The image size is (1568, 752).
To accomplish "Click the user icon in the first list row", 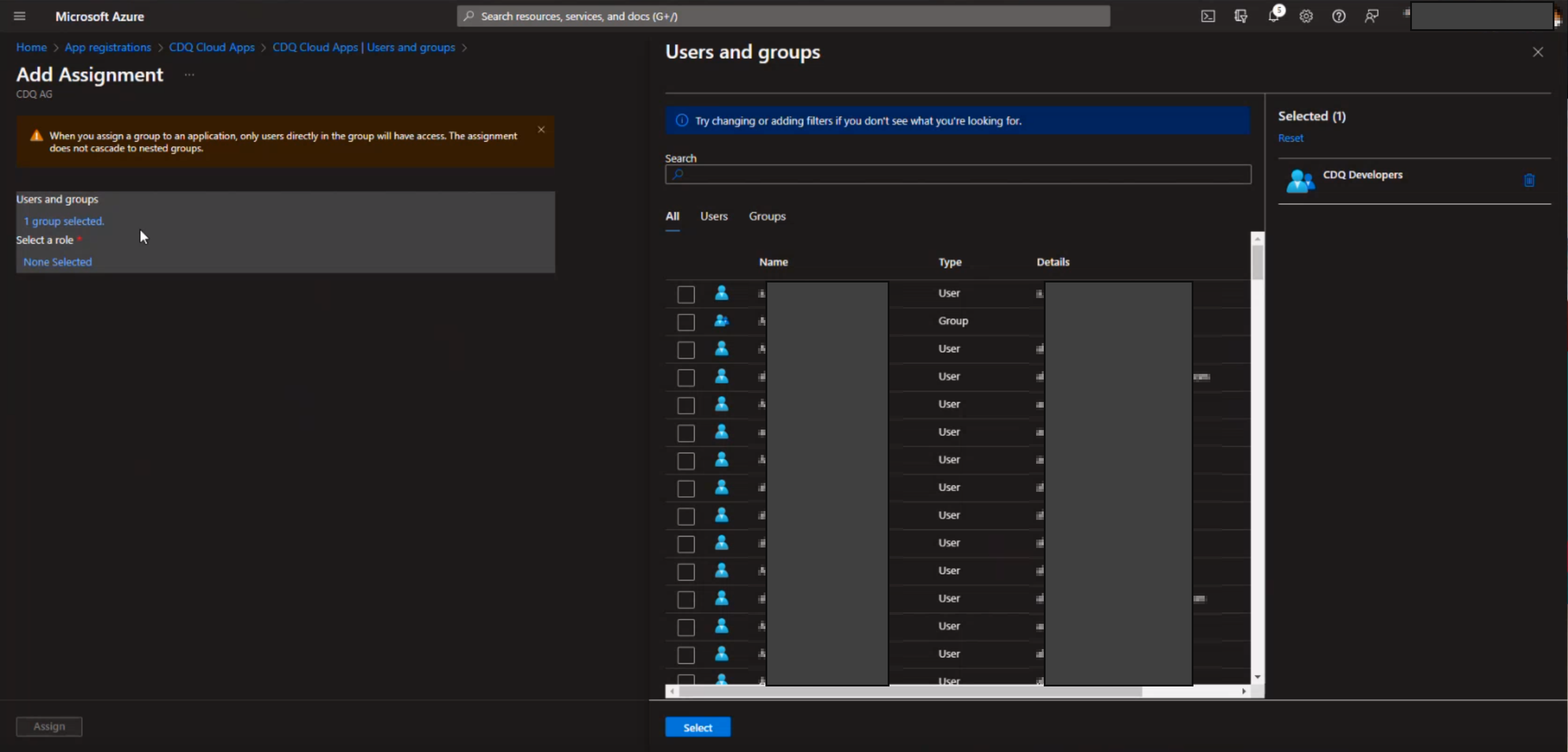I will coord(721,293).
